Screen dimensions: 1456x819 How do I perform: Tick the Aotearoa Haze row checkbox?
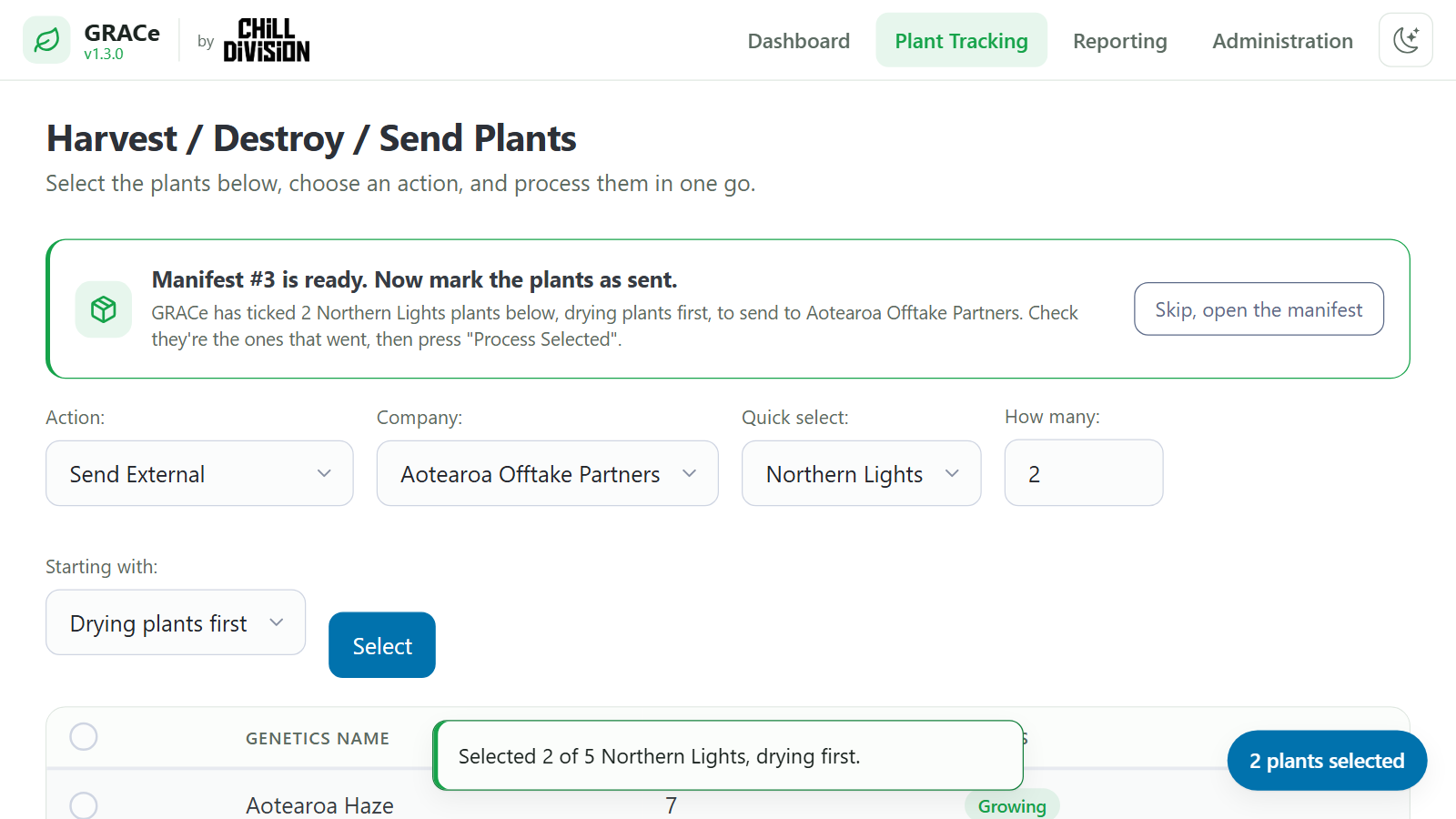84,804
